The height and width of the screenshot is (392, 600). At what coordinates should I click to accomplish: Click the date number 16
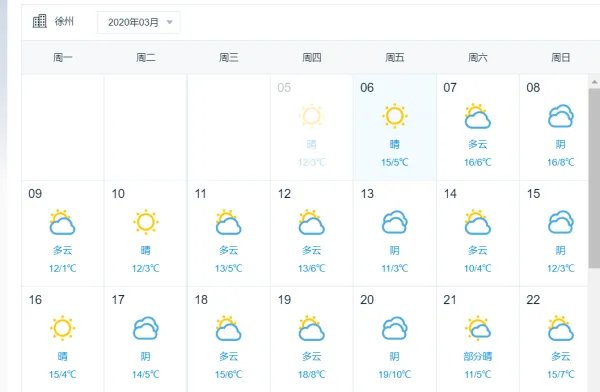point(35,300)
